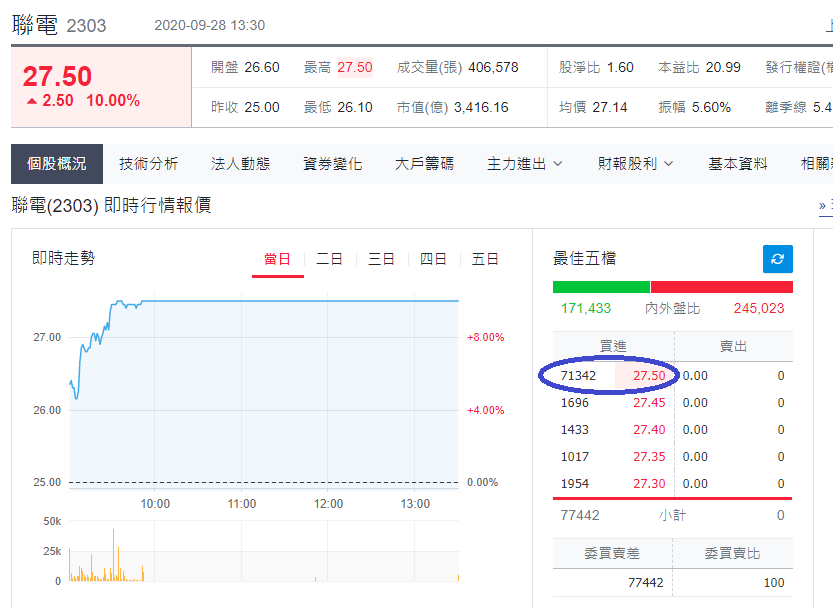Viewport: 833px width, 608px height.
Task: Click the 10.00% change percentage
Action: 113,100
